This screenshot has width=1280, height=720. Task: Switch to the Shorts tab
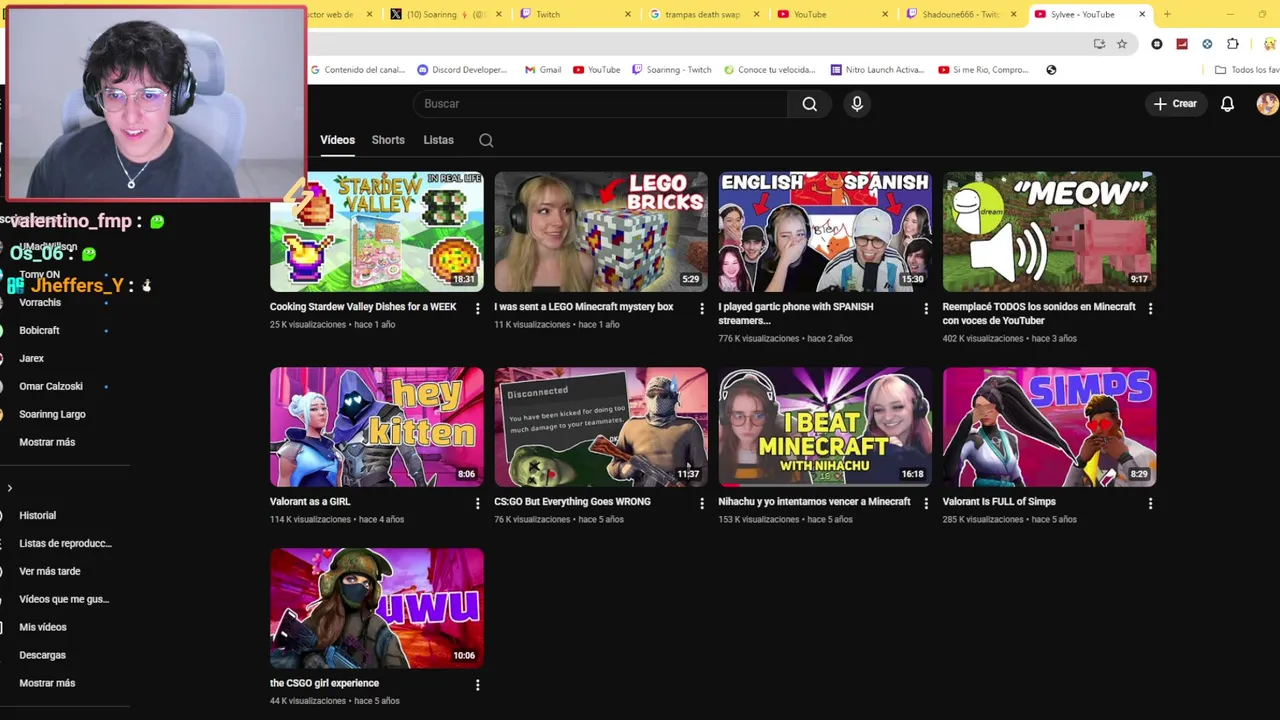[388, 140]
